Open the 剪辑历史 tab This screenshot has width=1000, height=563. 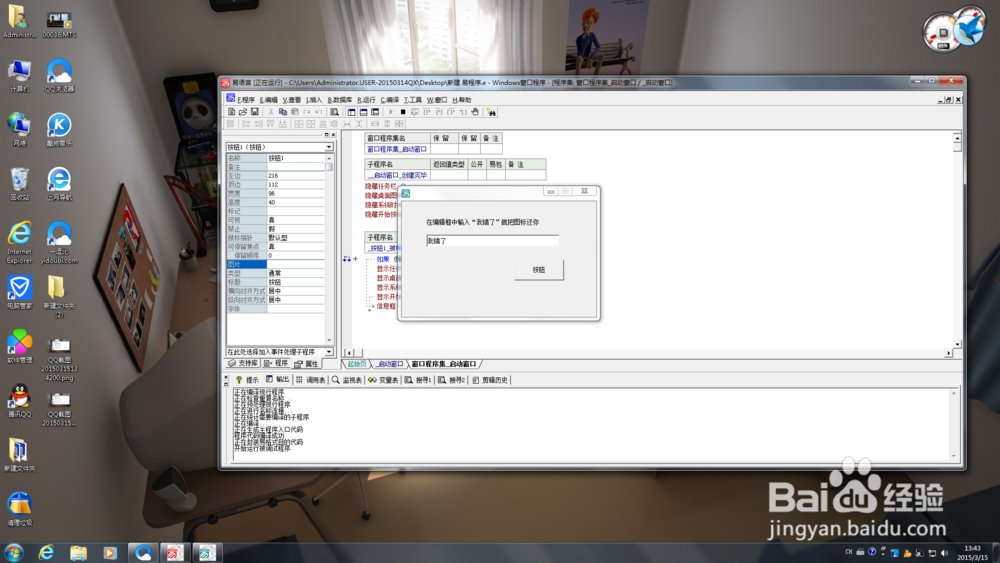490,379
